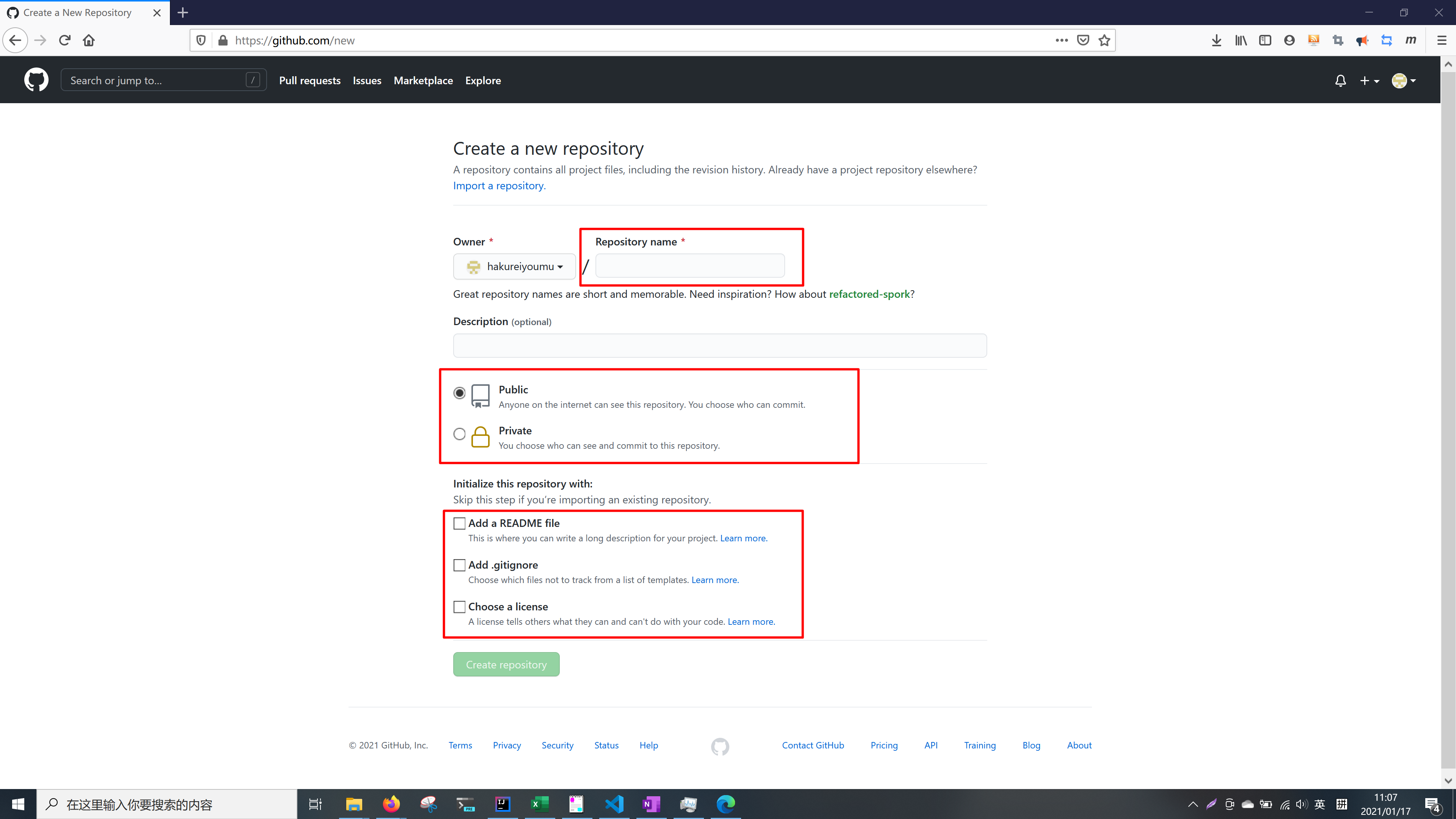Reload the current page
The image size is (1456, 819).
pyautogui.click(x=64, y=40)
